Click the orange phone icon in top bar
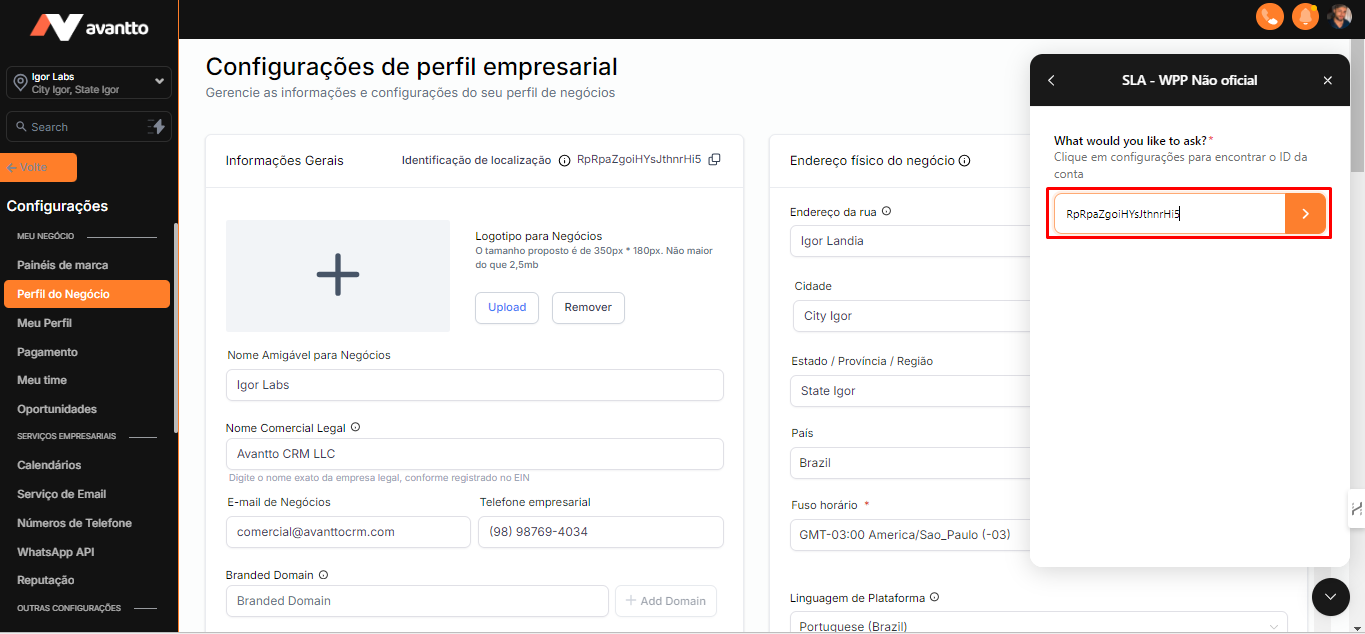1365x634 pixels. click(1269, 16)
